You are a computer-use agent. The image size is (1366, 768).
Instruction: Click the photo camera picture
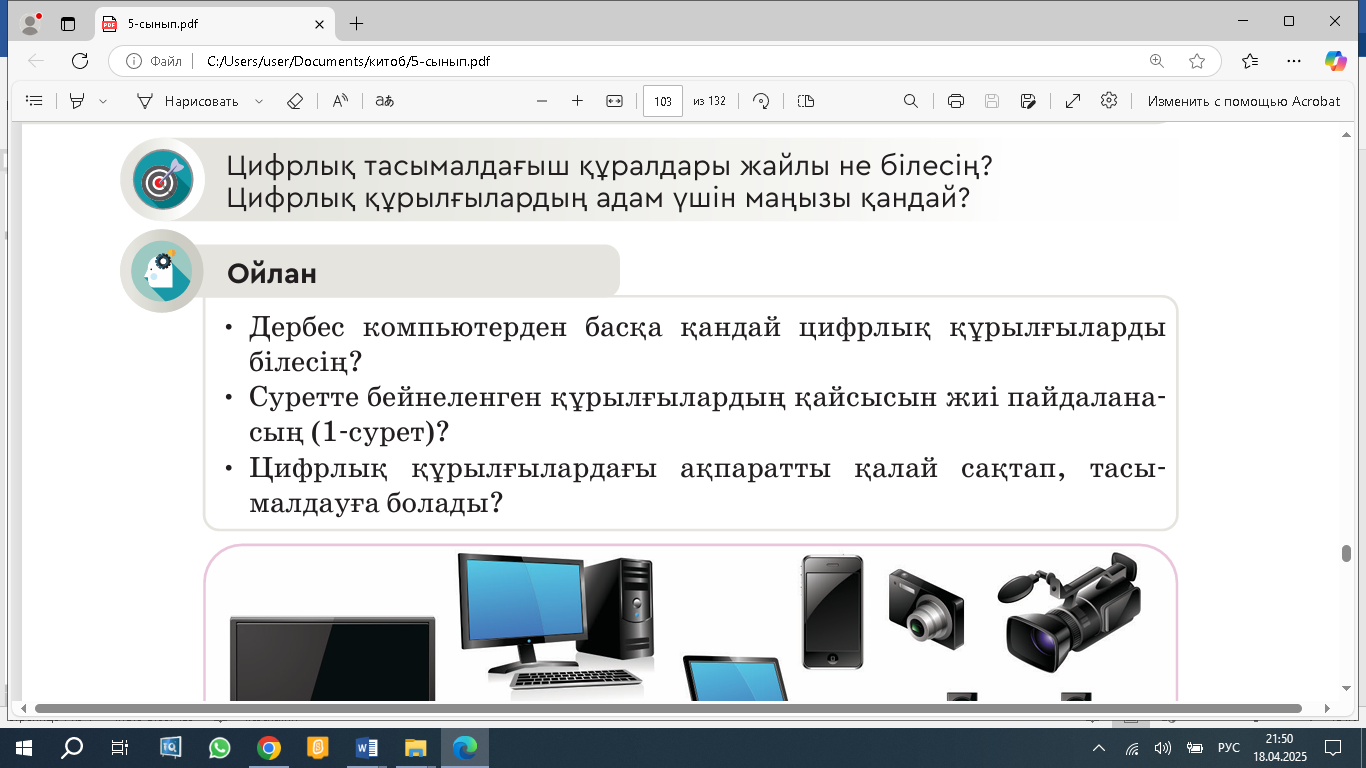[x=926, y=609]
